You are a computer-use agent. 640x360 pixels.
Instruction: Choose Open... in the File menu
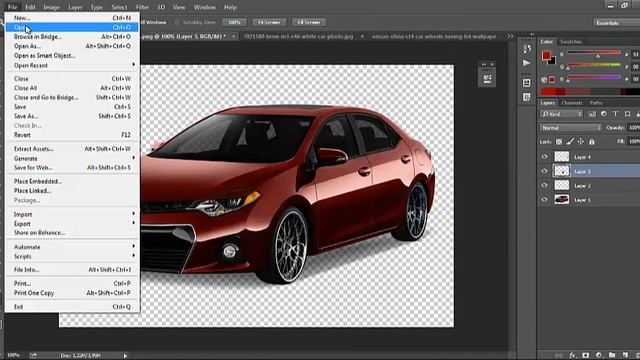(x=72, y=27)
